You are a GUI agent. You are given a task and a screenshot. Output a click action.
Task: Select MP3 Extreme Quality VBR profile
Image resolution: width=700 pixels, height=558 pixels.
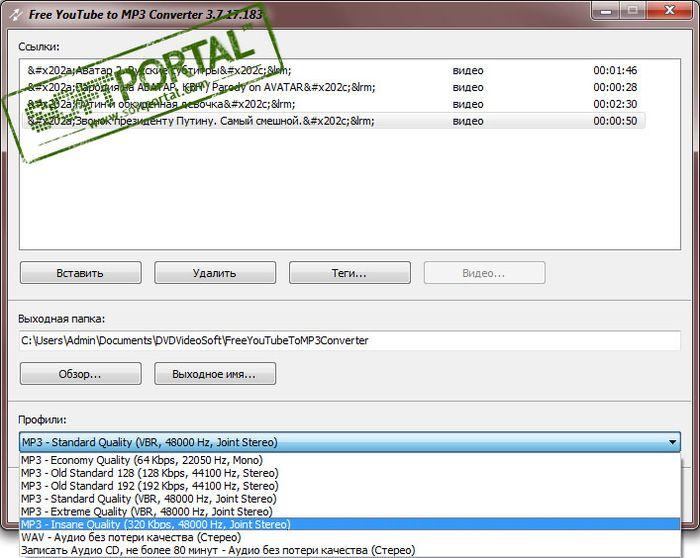(150, 511)
